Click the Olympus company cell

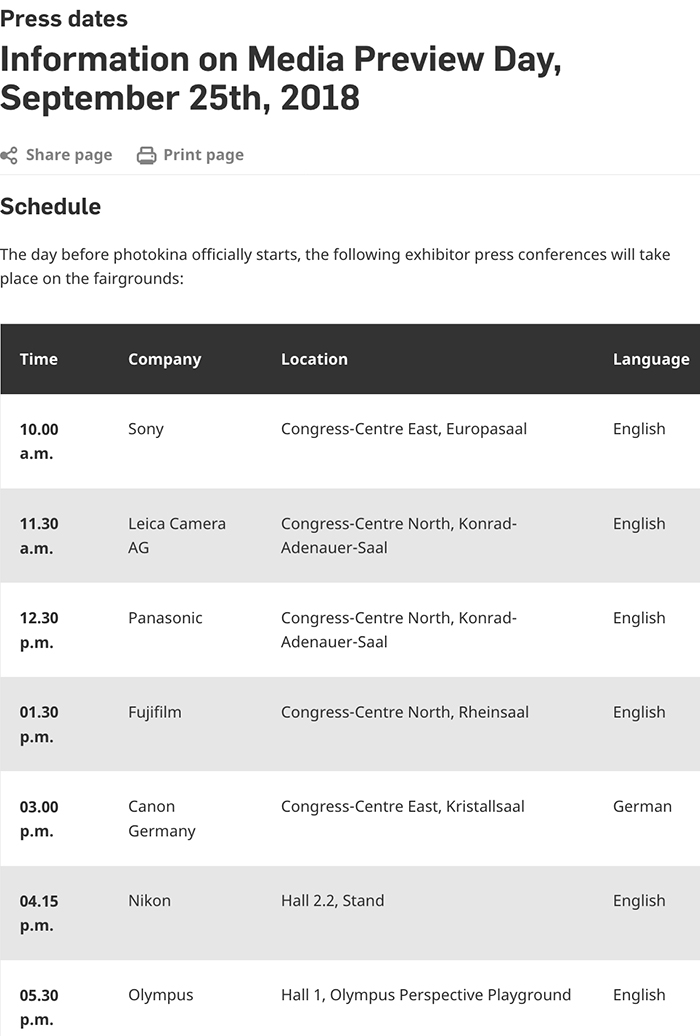tap(161, 996)
